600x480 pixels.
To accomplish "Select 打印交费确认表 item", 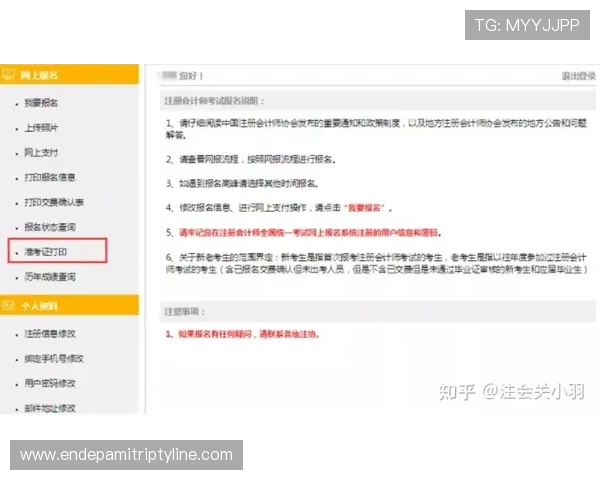I will (54, 202).
